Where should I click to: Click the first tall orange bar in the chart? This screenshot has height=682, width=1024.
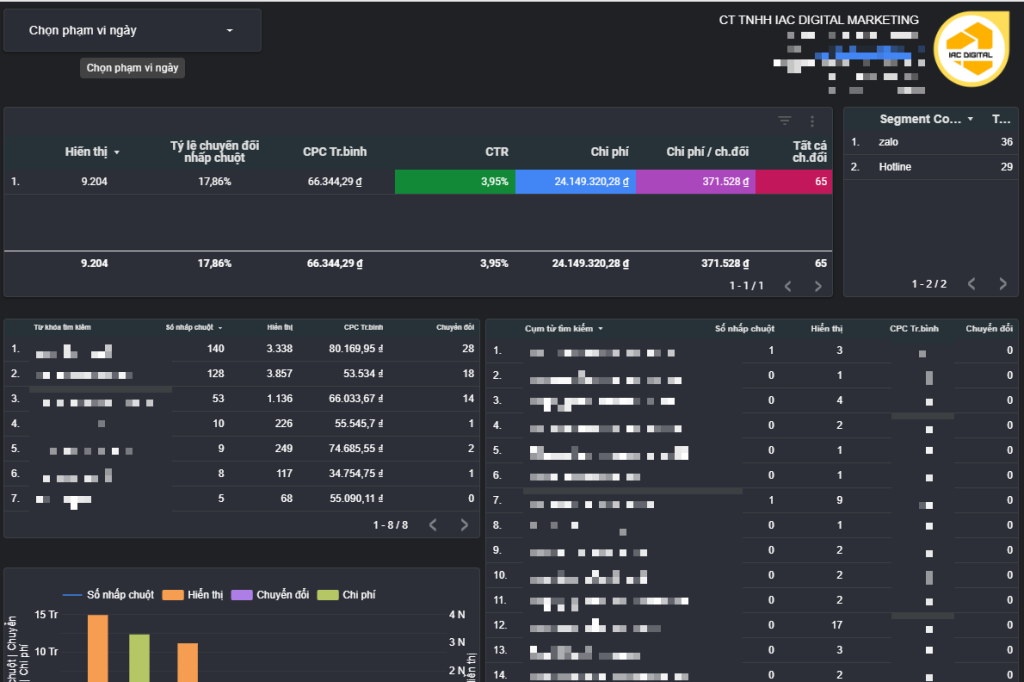(98, 648)
